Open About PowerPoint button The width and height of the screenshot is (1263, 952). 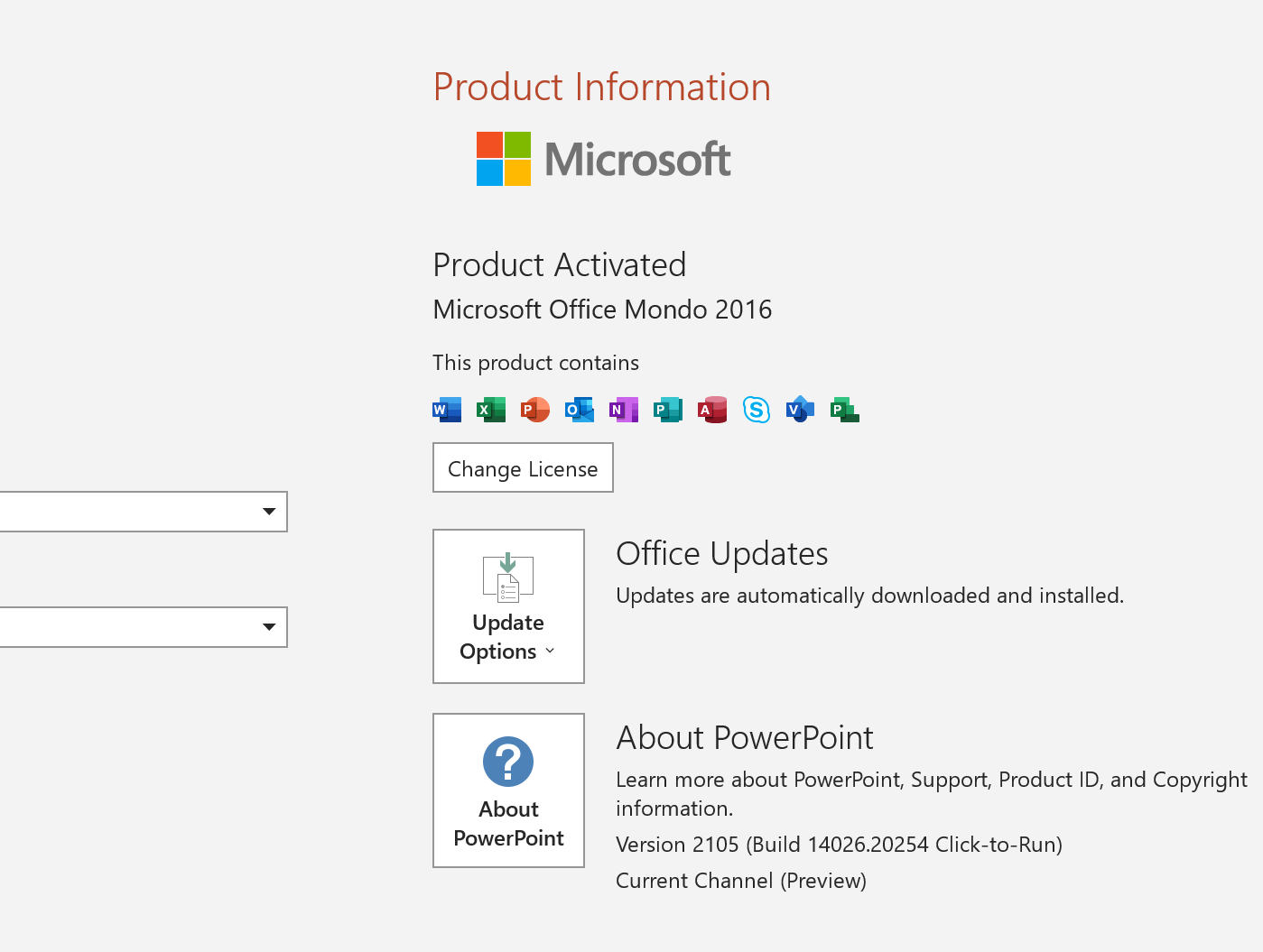[508, 790]
